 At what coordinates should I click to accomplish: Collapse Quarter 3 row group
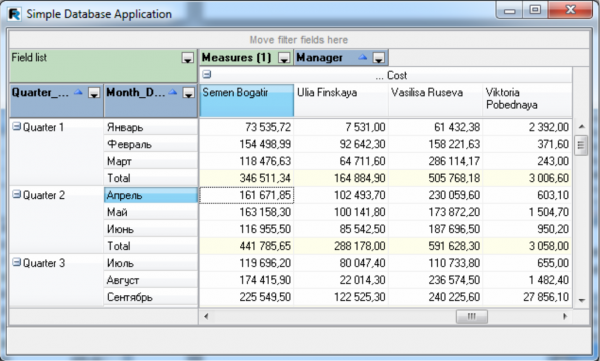click(x=16, y=262)
